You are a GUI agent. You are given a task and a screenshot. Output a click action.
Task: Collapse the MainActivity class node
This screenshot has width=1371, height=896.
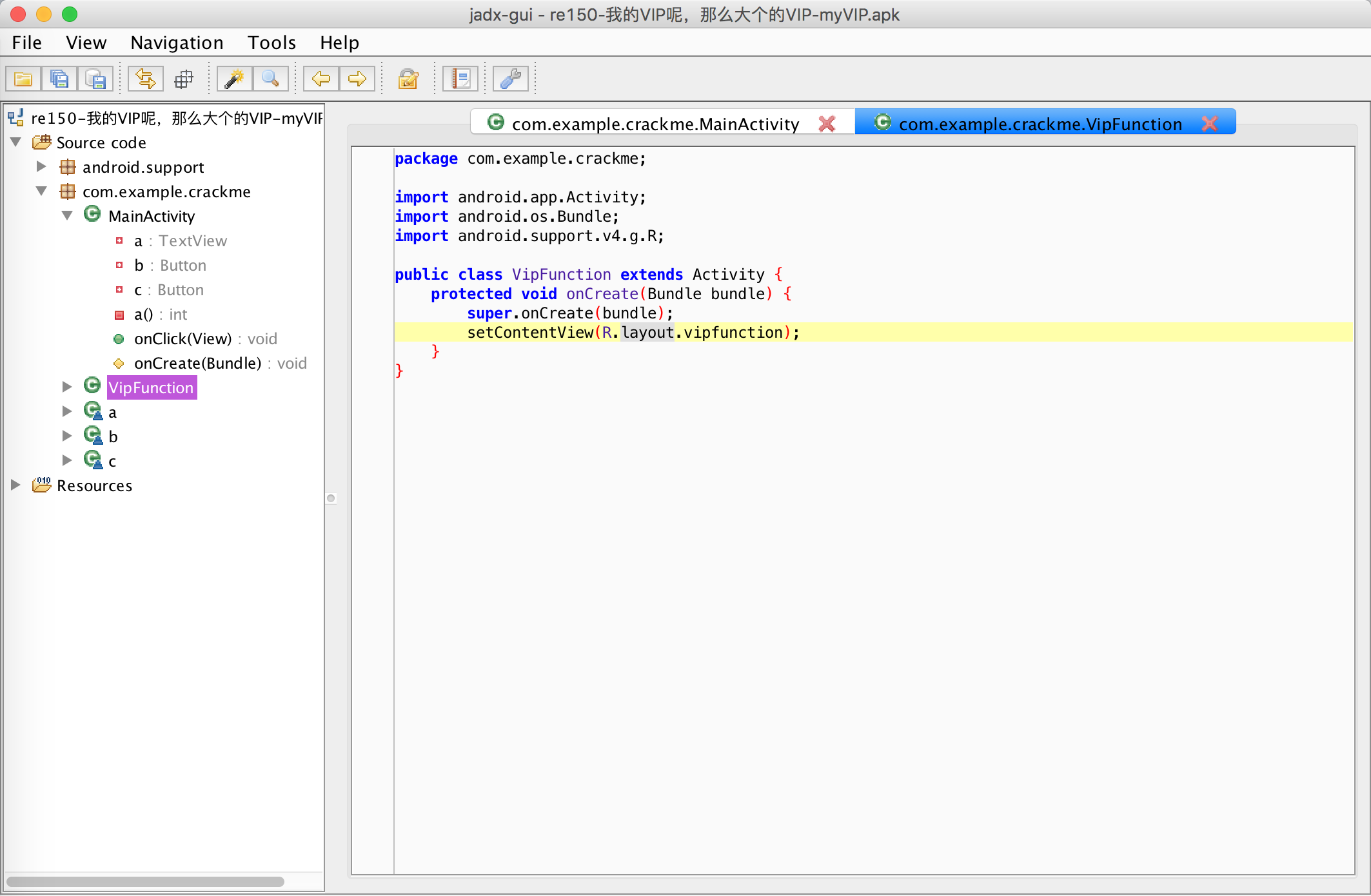pos(67,216)
